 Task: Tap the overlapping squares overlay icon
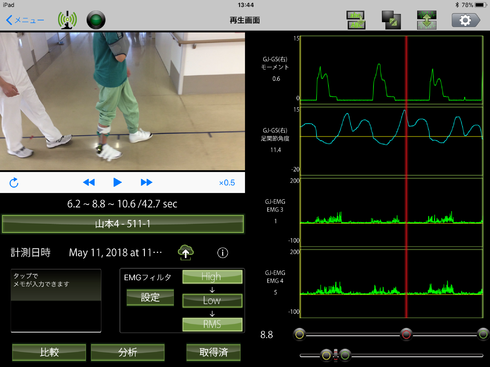pyautogui.click(x=391, y=20)
